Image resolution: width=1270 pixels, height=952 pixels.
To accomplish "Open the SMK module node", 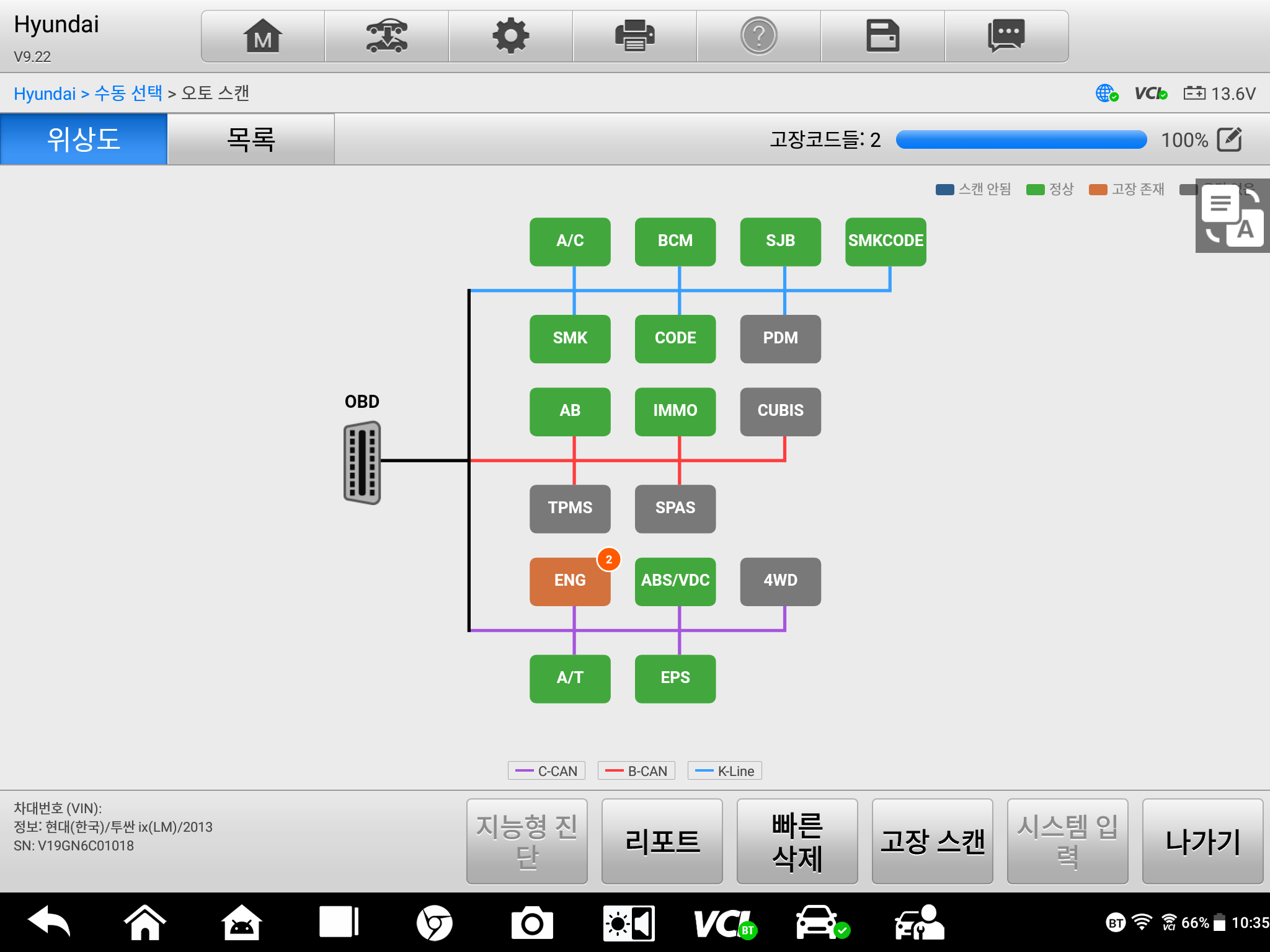I will click(570, 338).
